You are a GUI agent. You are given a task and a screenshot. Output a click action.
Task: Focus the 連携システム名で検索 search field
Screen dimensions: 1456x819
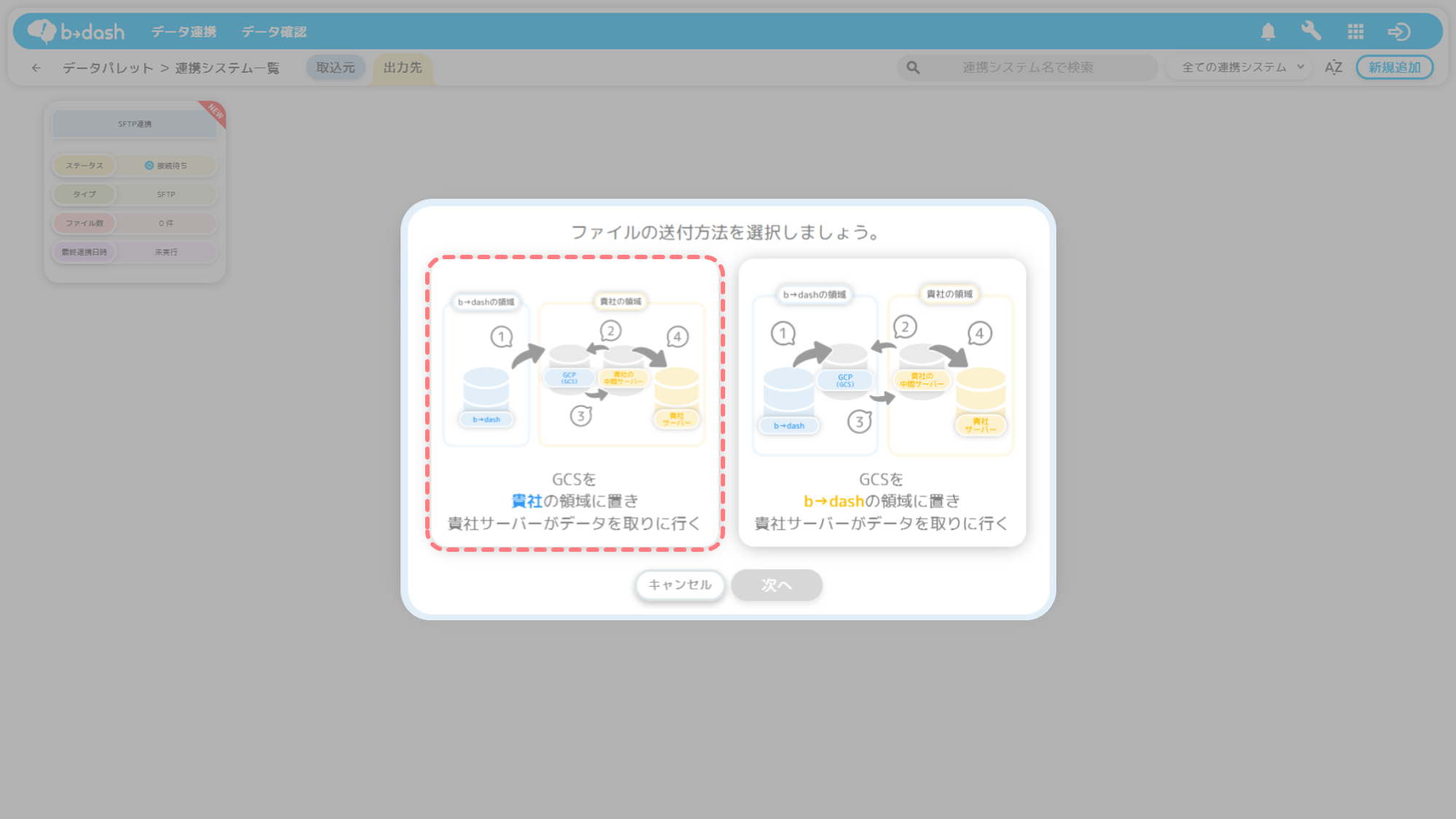(x=1027, y=68)
